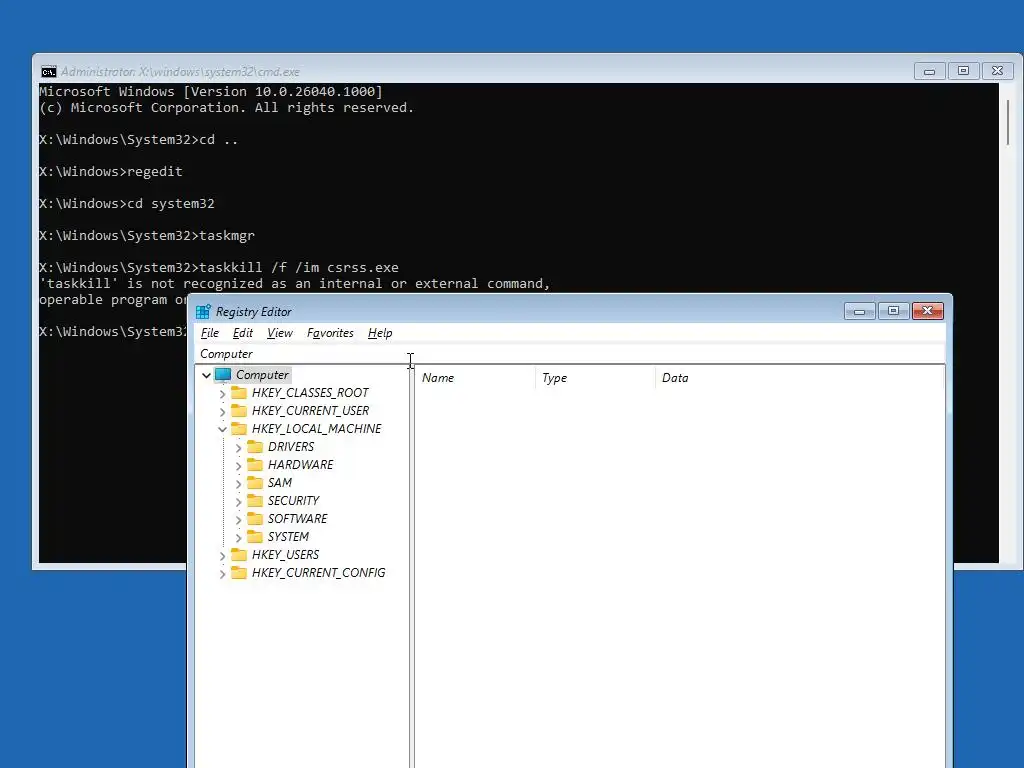1024x768 pixels.
Task: Expand the HKEY_CURRENT_CONFIG hive
Action: click(x=223, y=573)
